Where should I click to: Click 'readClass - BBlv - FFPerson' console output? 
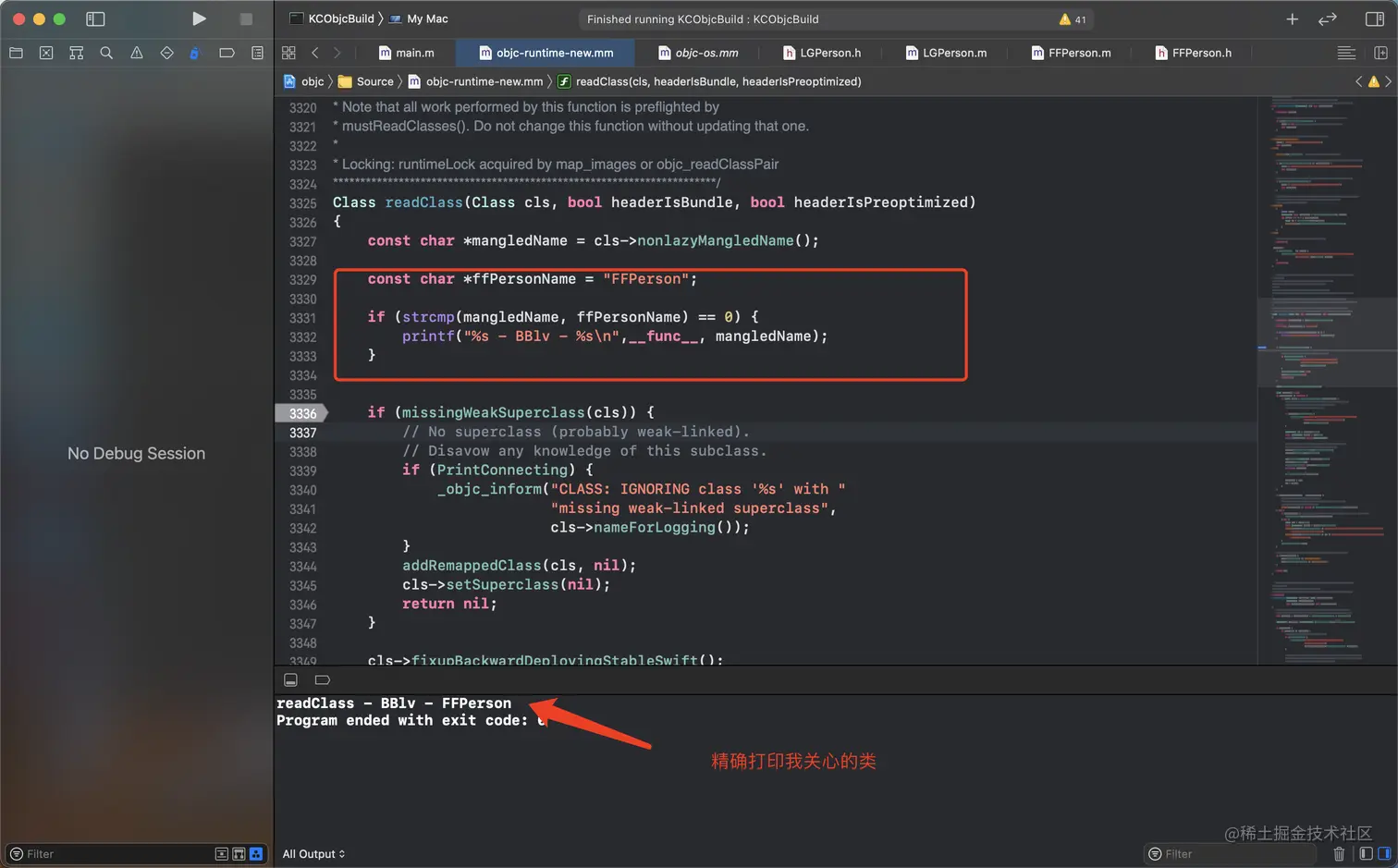(x=394, y=703)
